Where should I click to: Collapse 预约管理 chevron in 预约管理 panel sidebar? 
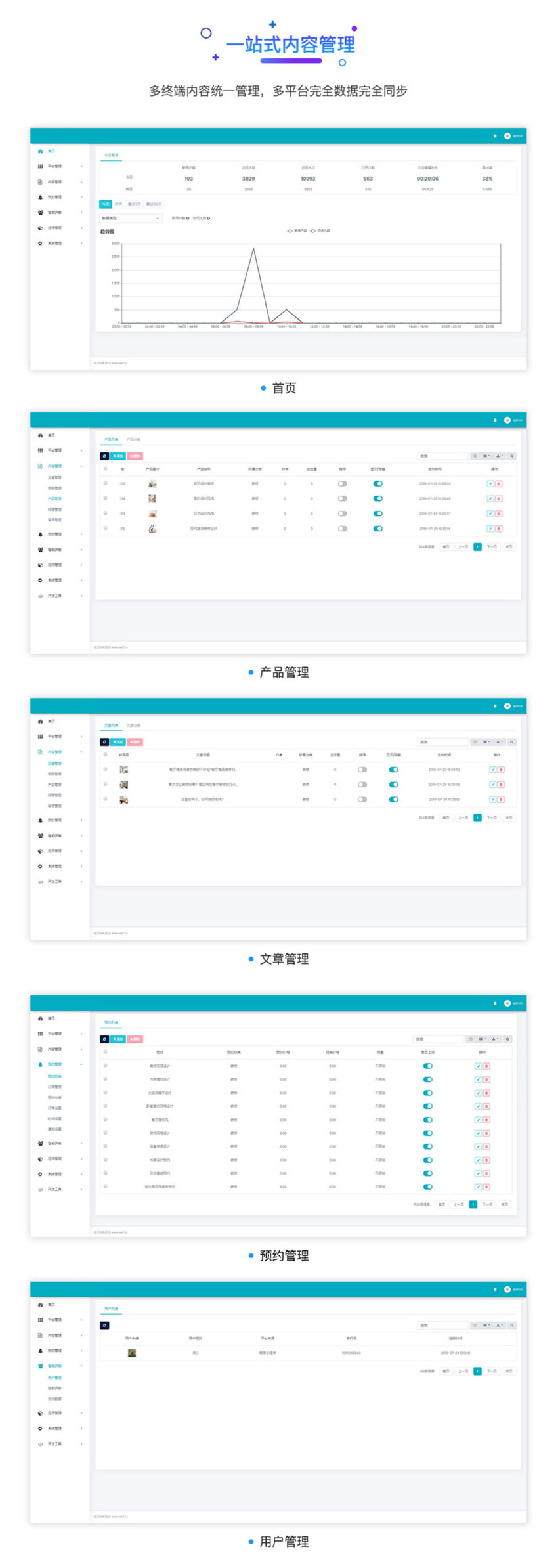click(x=81, y=1064)
